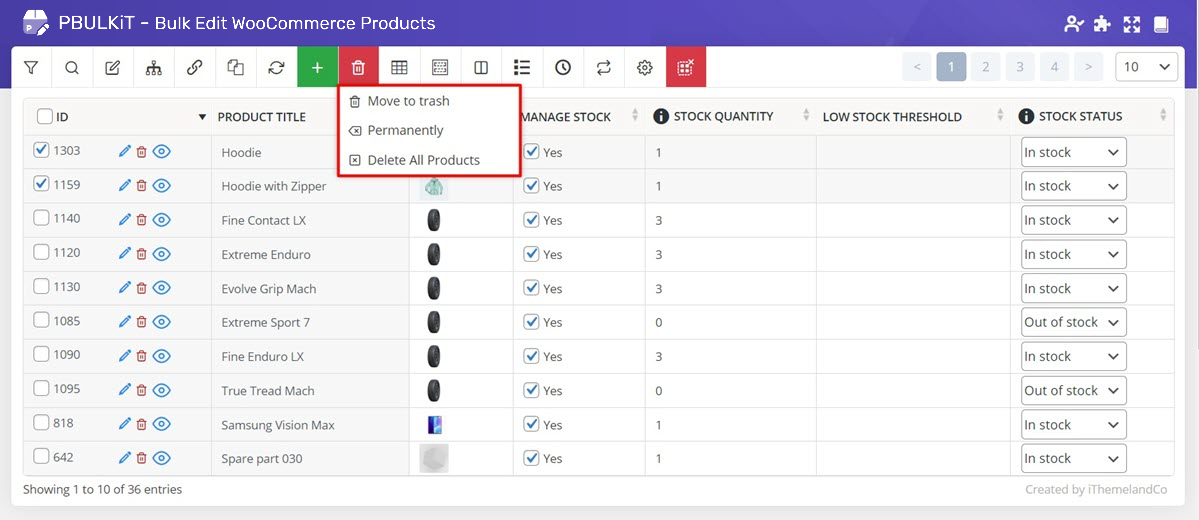Screen dimensions: 1199x520
Task: View product 818 using eye icon
Action: (162, 425)
